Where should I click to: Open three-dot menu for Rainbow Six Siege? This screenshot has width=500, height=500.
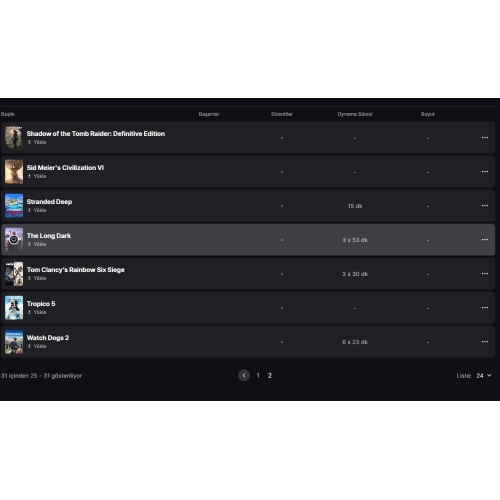pyautogui.click(x=485, y=274)
